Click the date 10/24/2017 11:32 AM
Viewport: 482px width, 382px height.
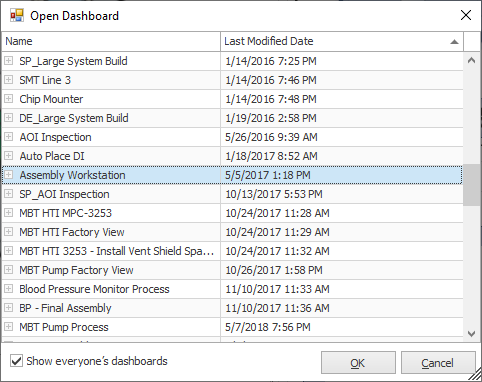click(277, 251)
